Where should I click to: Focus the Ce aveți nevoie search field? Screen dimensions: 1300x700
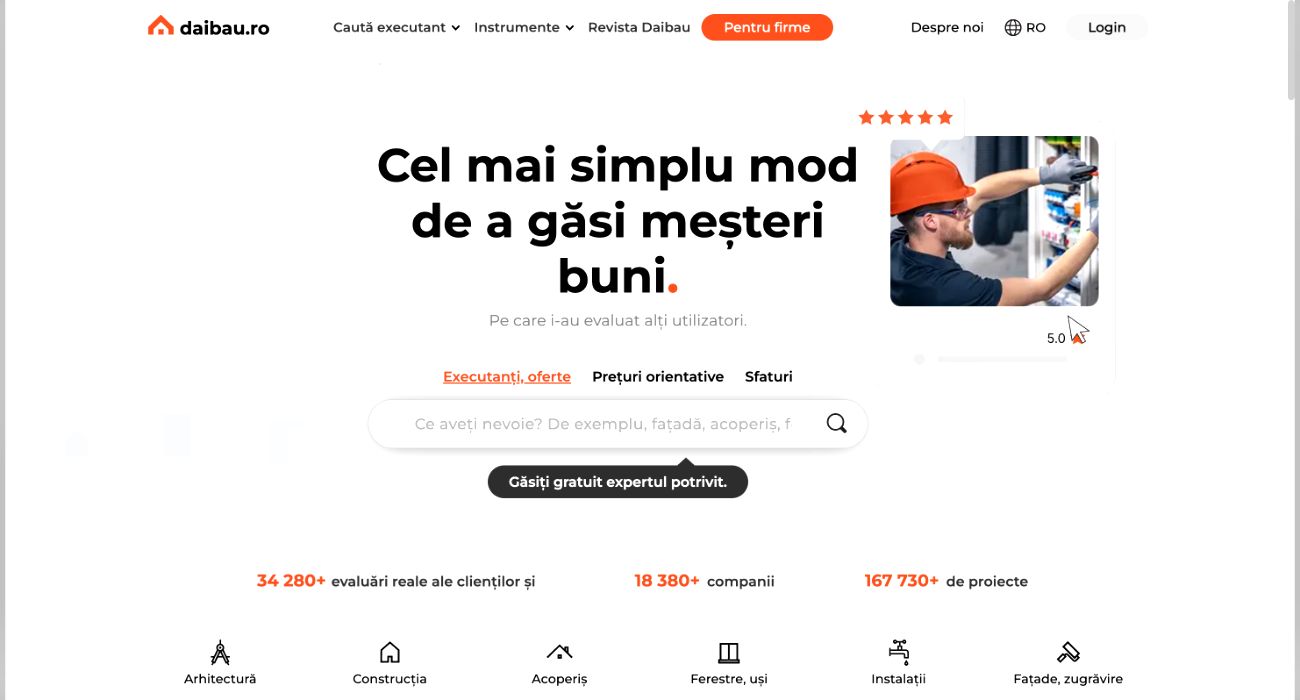coord(602,424)
